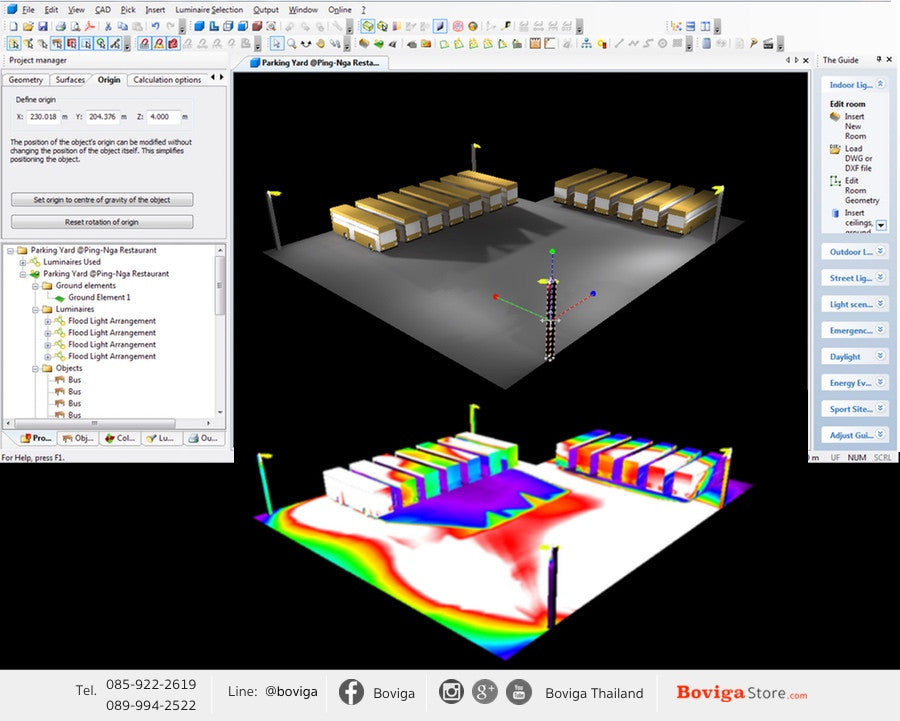The height and width of the screenshot is (721, 900).
Task: Expand the Luminaires Used tree node
Action: [22, 262]
